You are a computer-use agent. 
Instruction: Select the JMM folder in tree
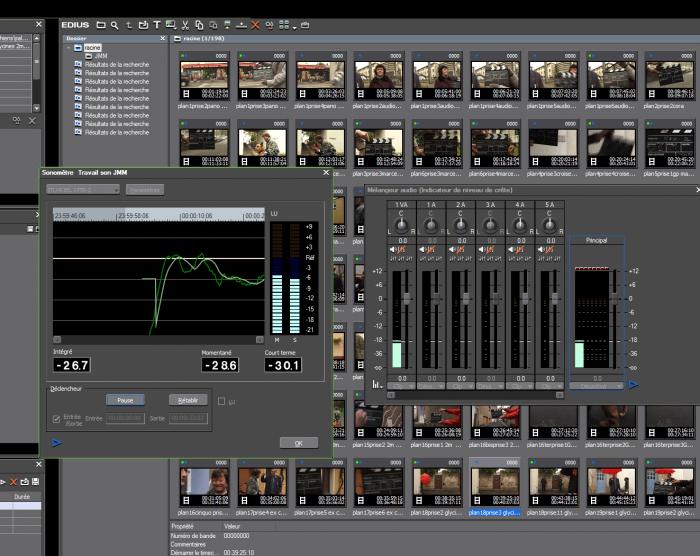(x=99, y=55)
